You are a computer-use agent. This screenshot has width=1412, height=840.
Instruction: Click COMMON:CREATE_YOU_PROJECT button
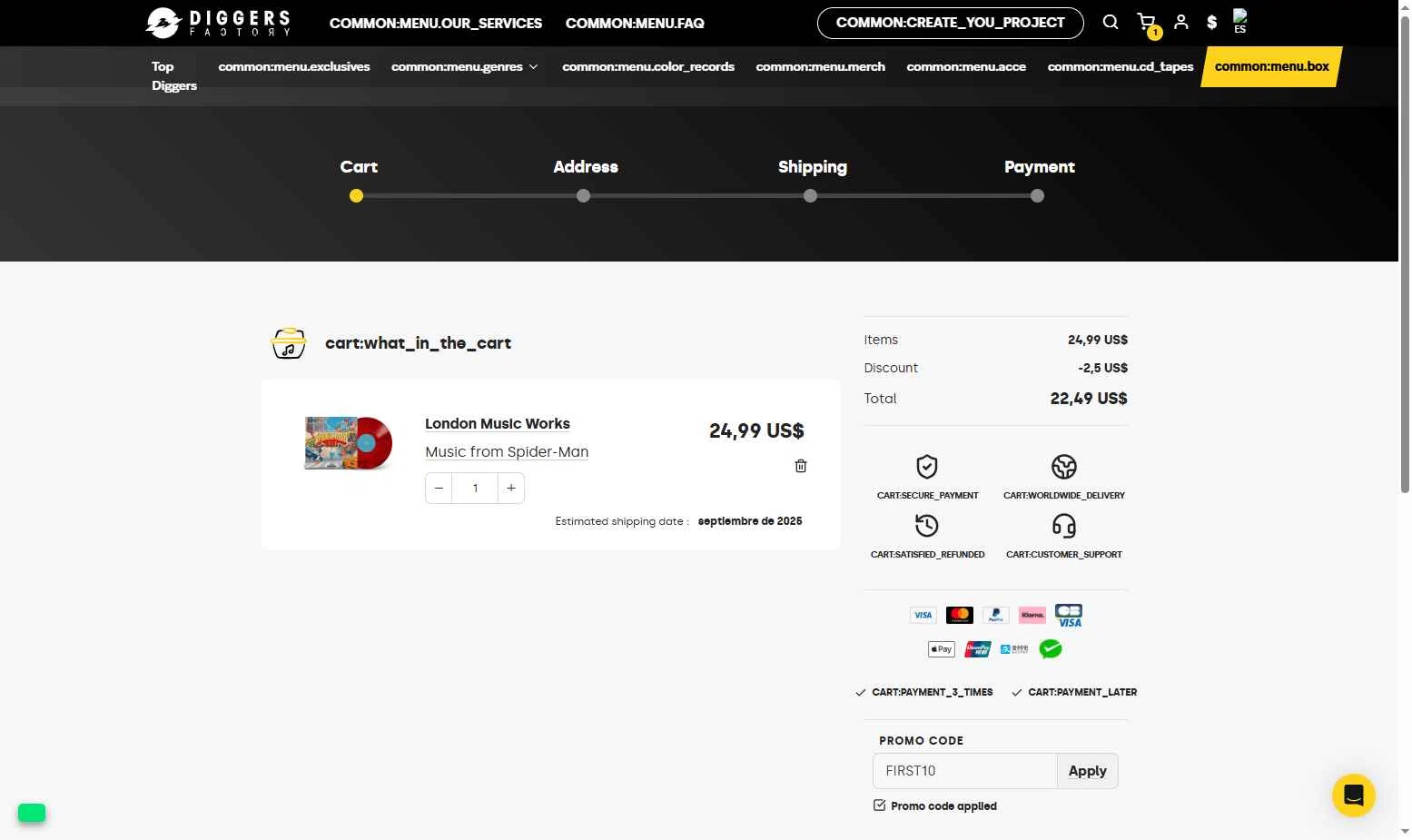tap(951, 23)
